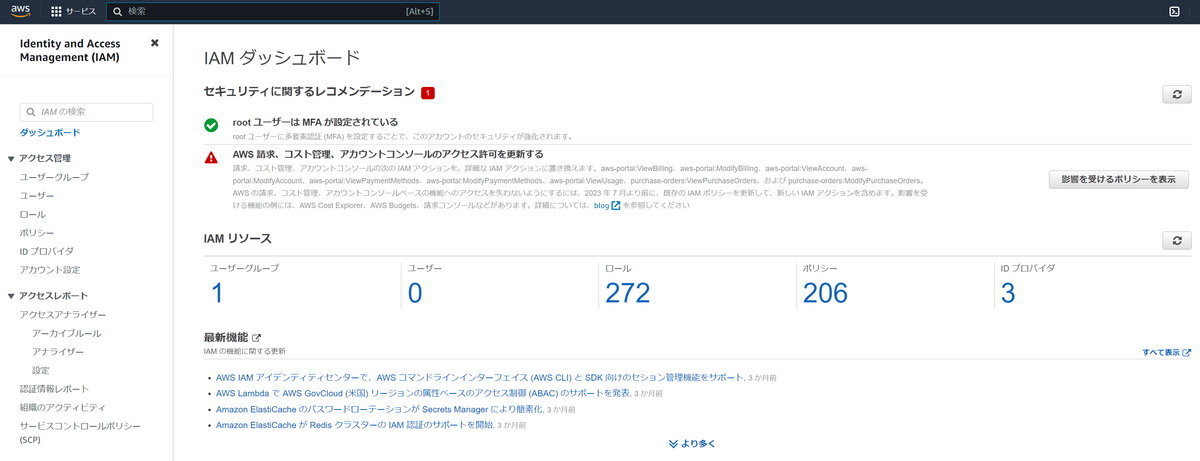This screenshot has width=1200, height=461.
Task: Open the ElastiCache Secrets Manager news link
Action: coord(382,409)
